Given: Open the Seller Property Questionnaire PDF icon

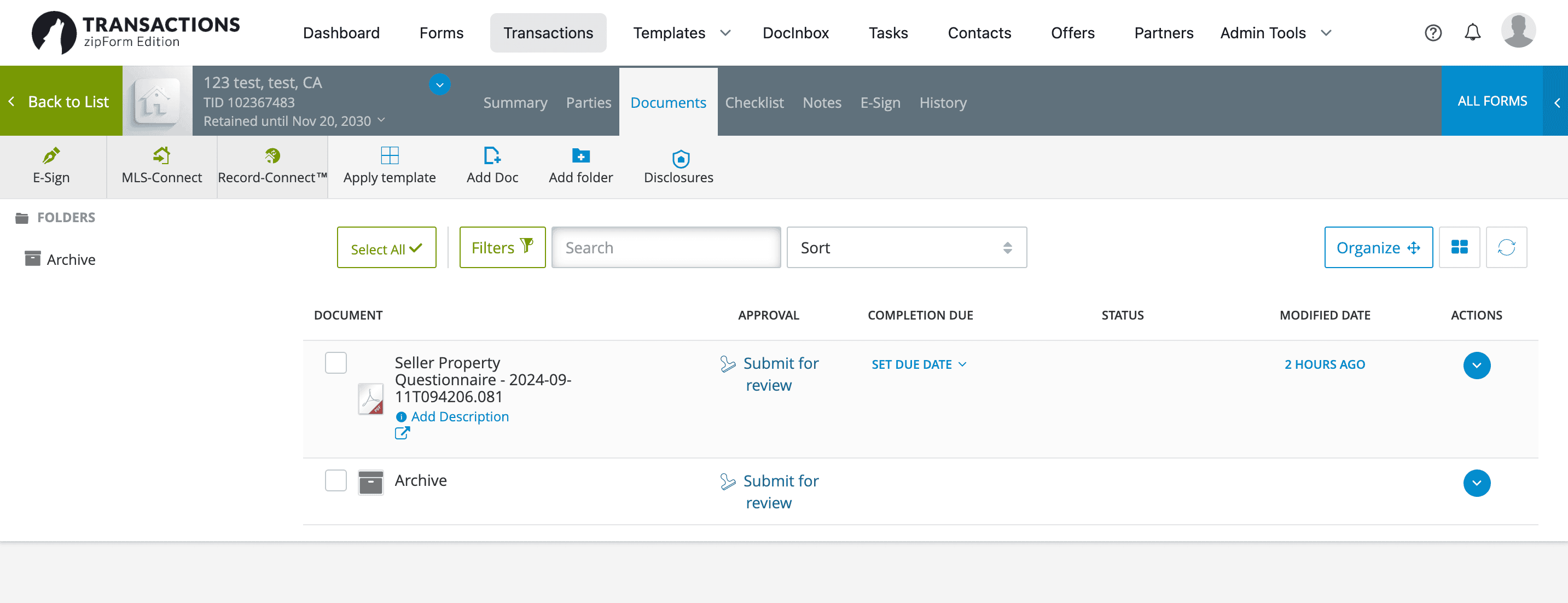Looking at the screenshot, I should pyautogui.click(x=370, y=399).
